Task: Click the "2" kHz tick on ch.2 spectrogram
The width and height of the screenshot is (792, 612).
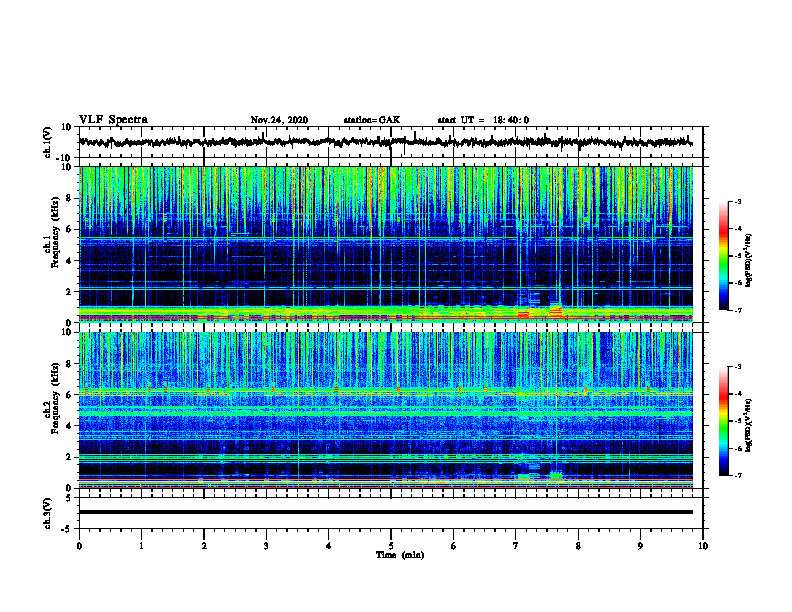Action: (69, 457)
